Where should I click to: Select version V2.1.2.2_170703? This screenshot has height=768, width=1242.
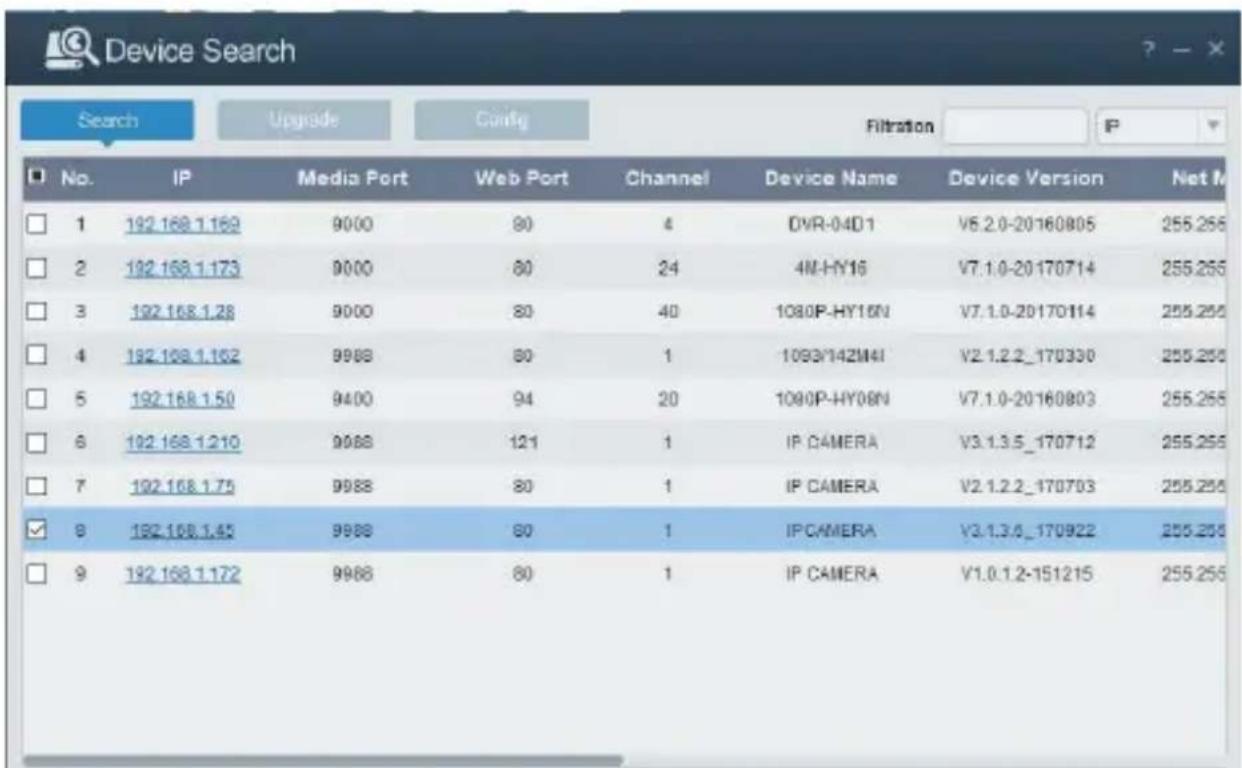(x=1026, y=487)
